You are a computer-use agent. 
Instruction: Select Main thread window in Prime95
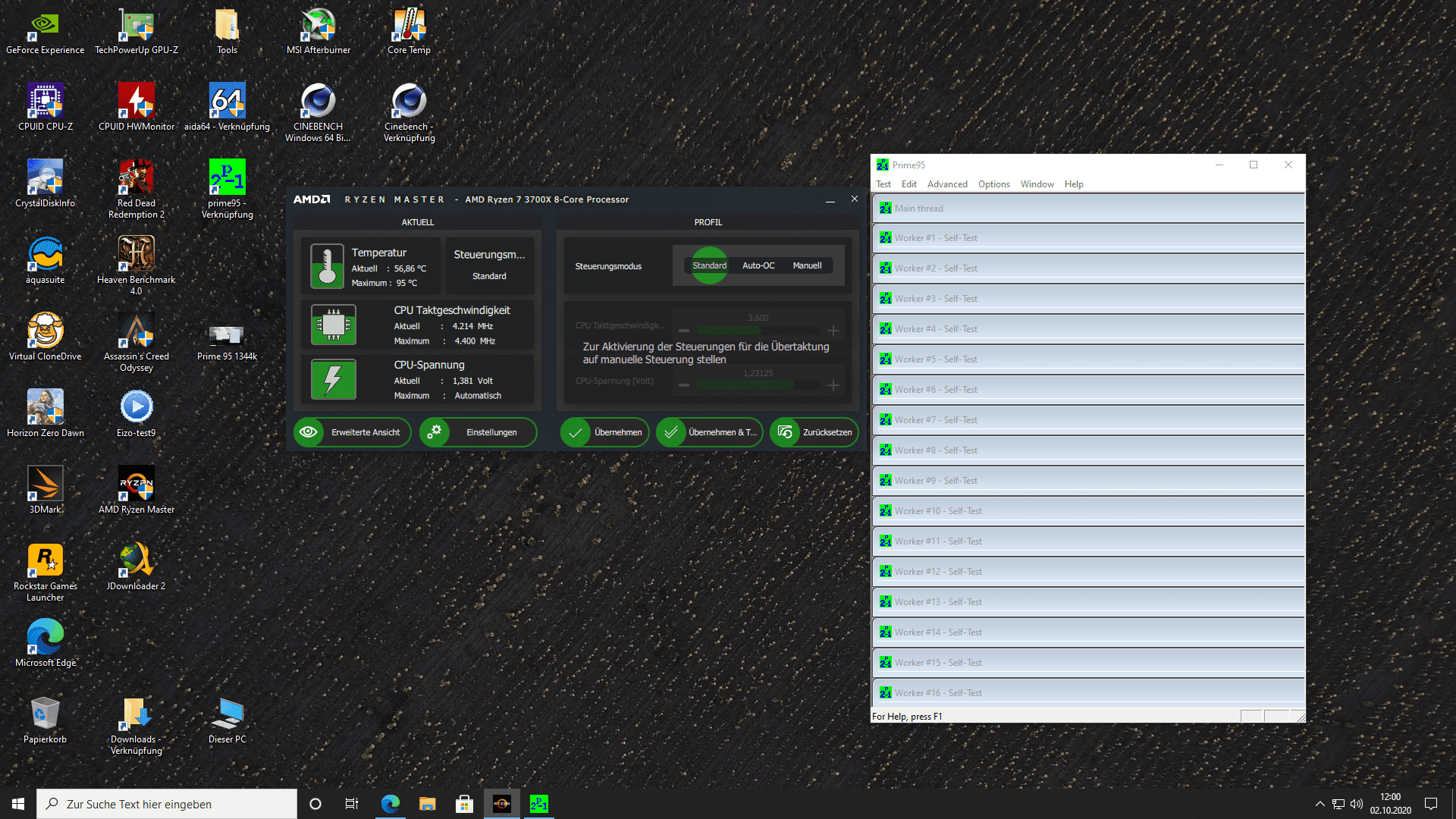1088,209
